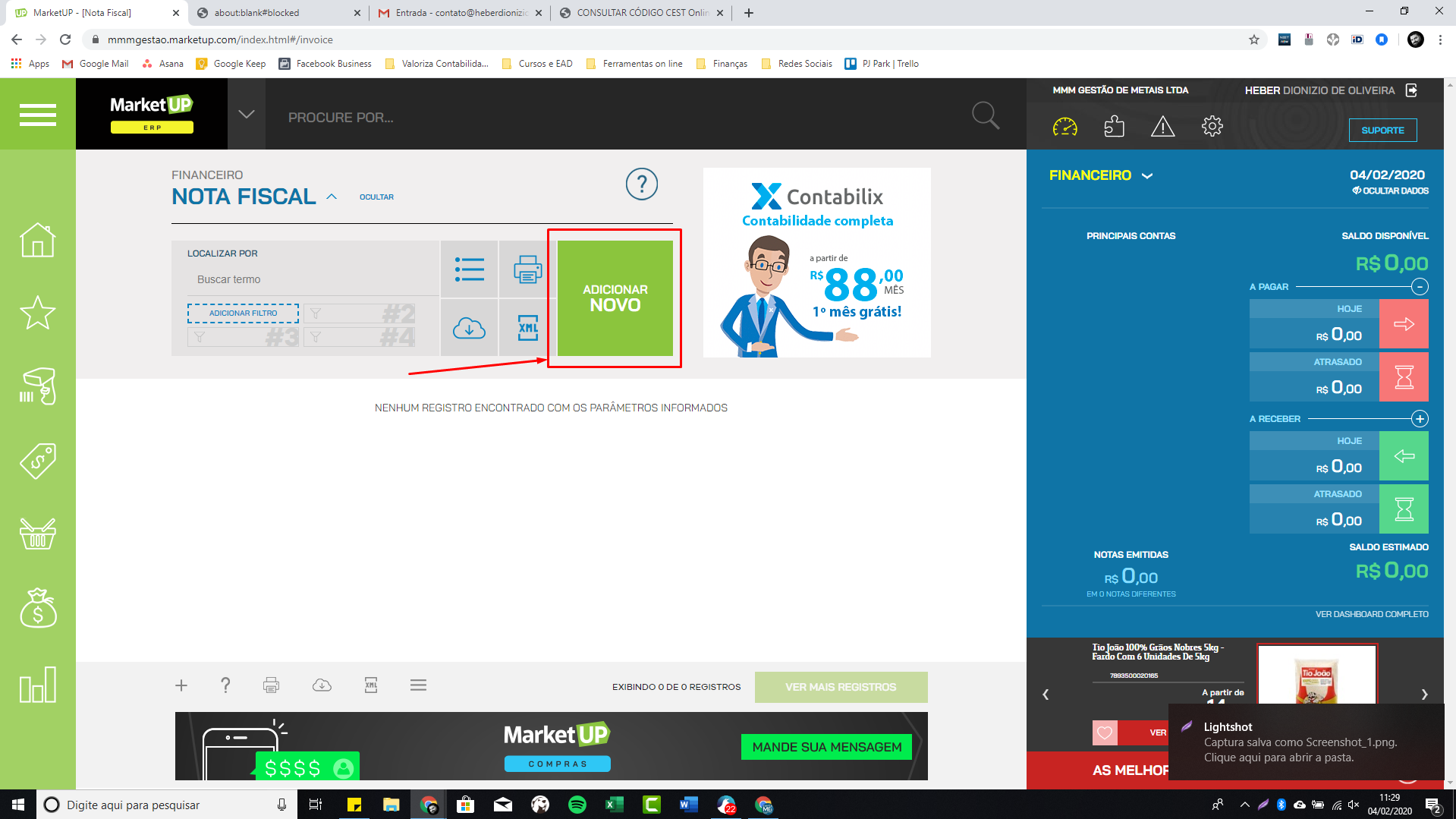Open Windows Start menu
This screenshot has height=819, width=1456.
coord(18,805)
